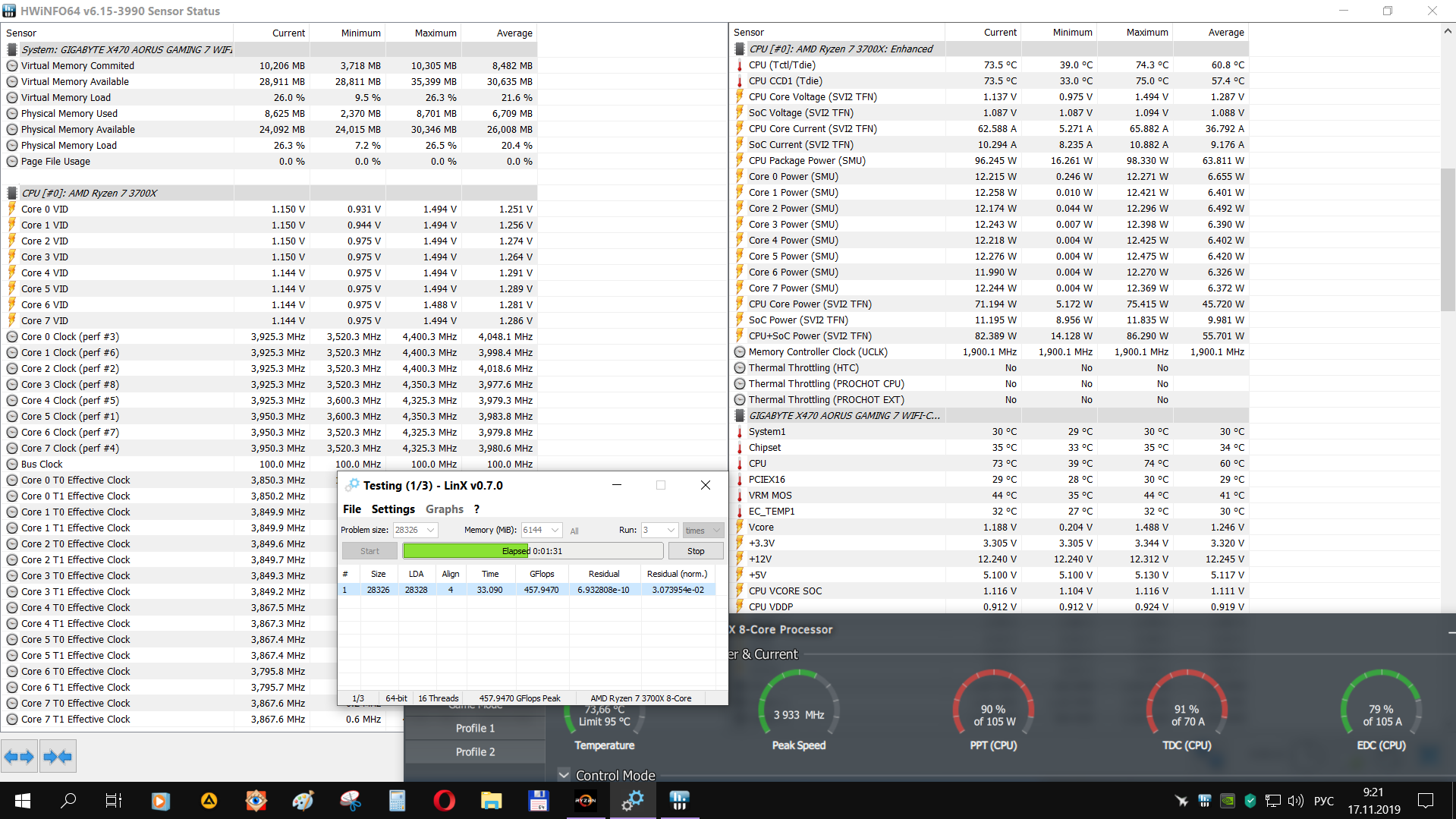Open the Windows Start menu

click(x=23, y=801)
